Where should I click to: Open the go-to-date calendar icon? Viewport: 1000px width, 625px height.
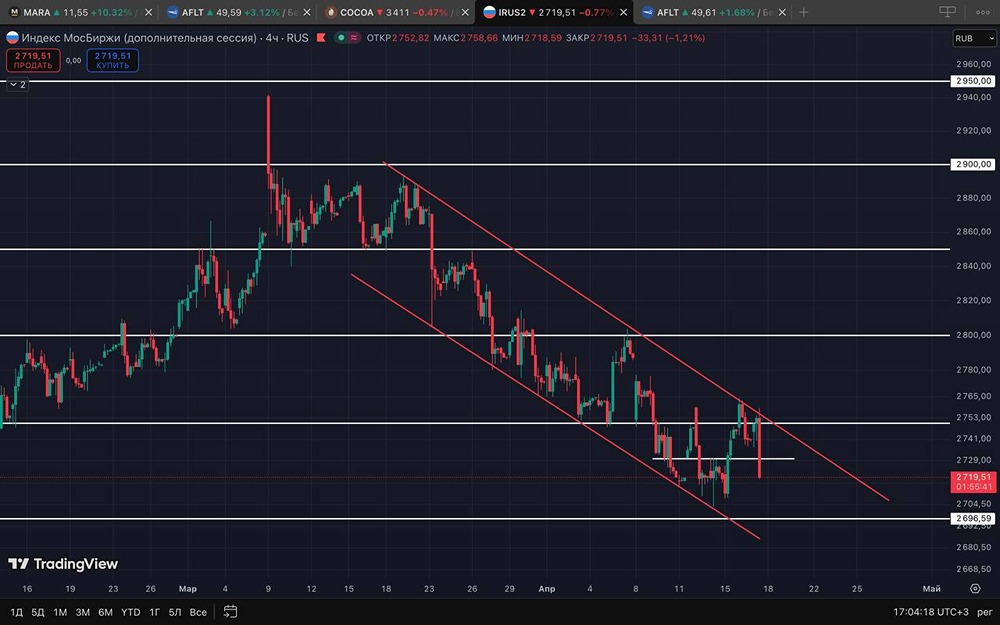230,612
